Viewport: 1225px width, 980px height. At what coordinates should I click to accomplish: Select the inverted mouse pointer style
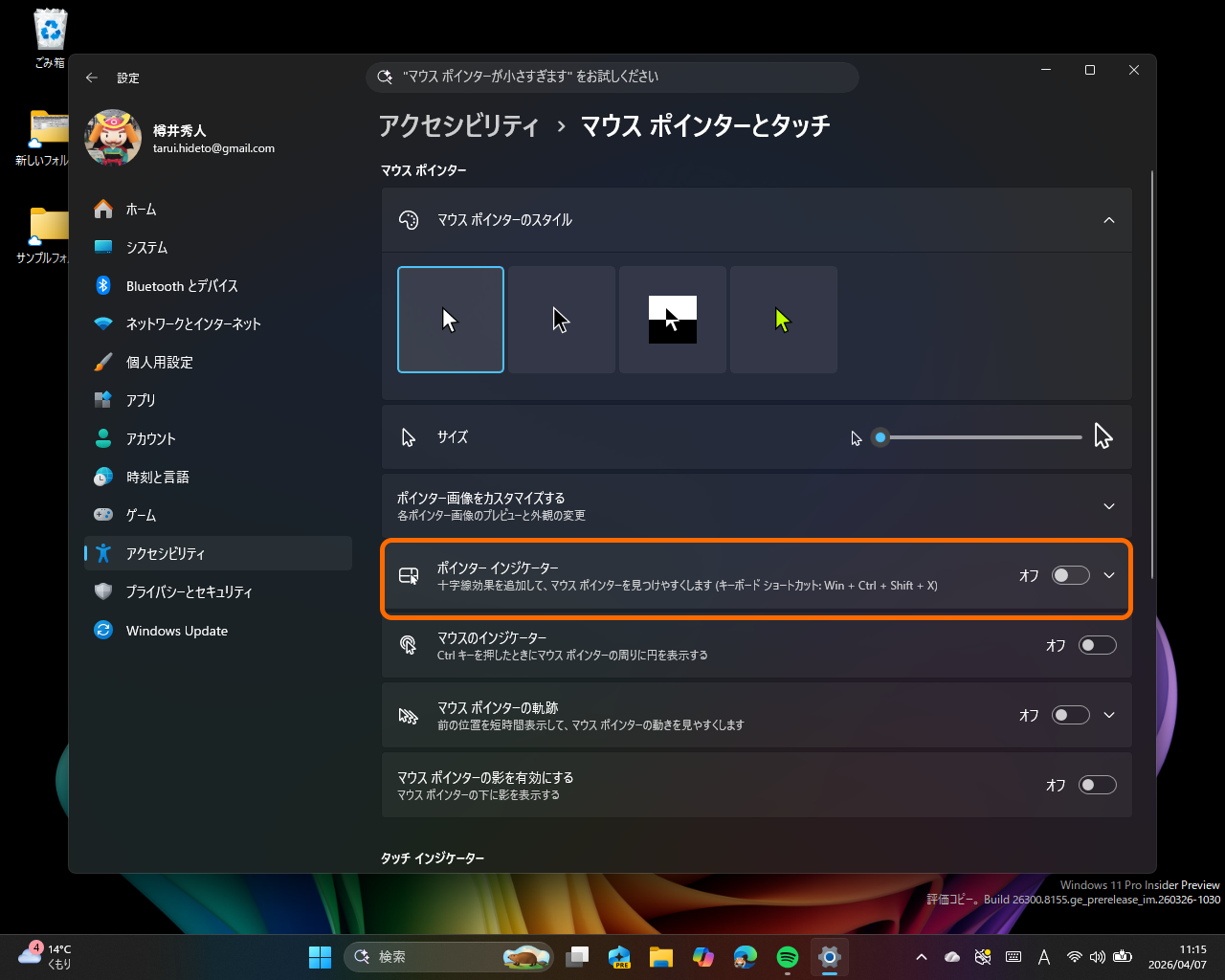pos(672,319)
